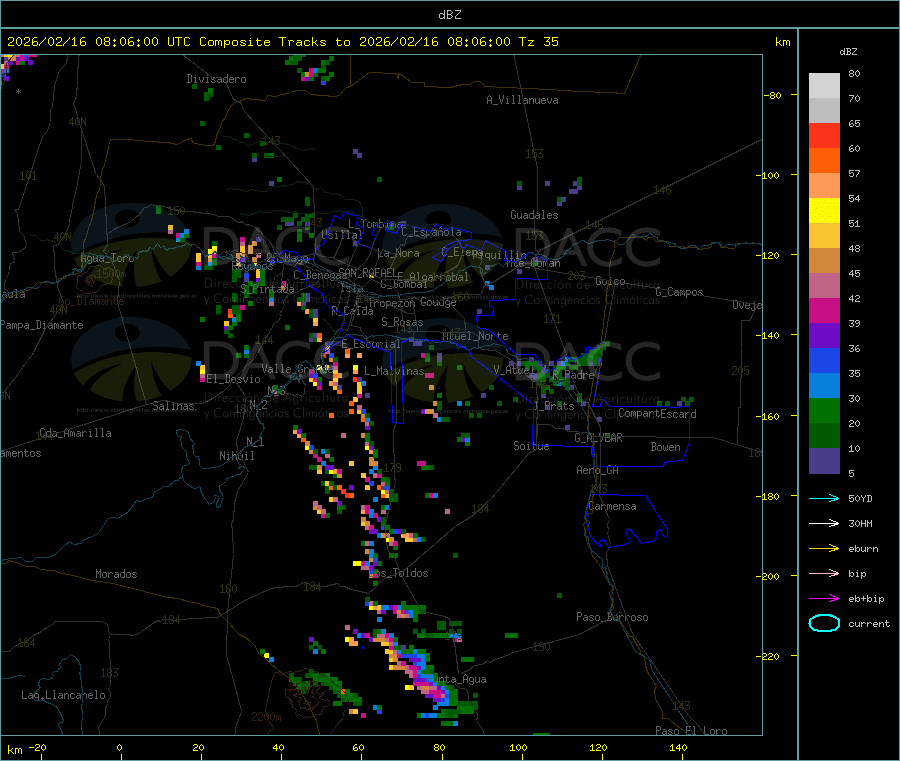Viewport: 900px width, 761px height.
Task: Pick the slate purple 5-10 dBZ band
Action: pos(824,461)
